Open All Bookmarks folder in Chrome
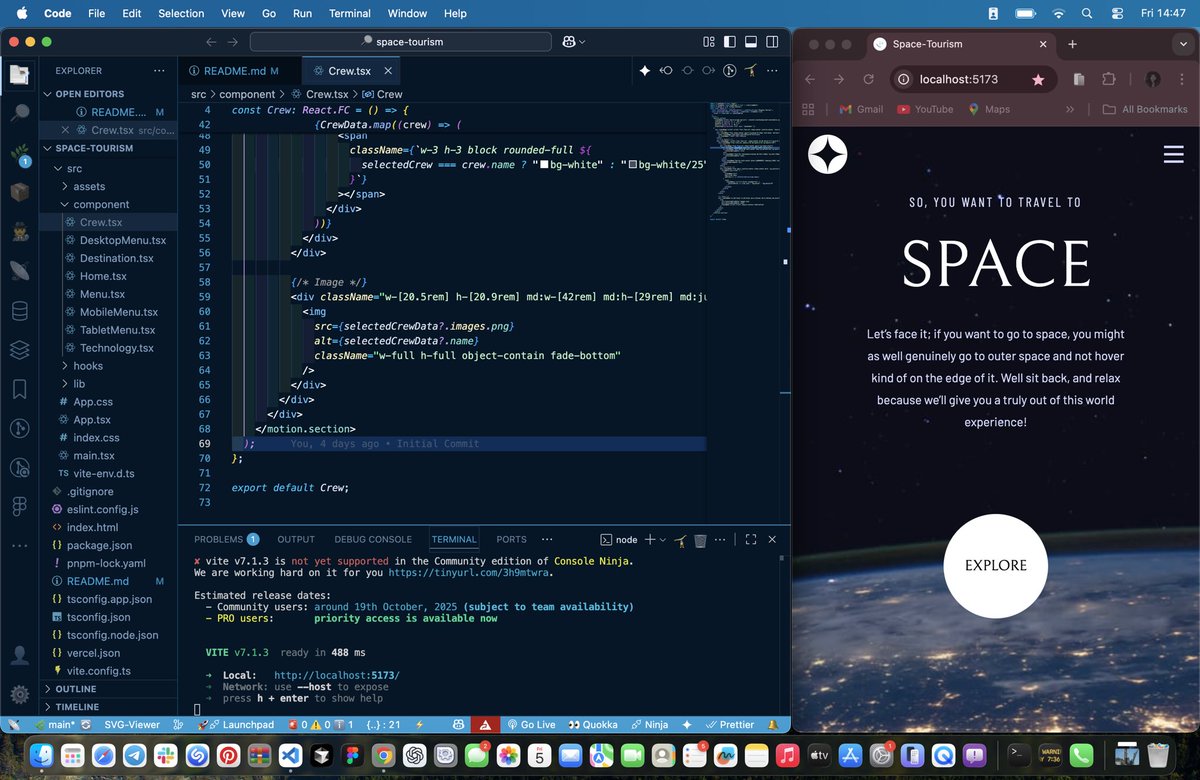This screenshot has width=1200, height=780. pos(1145,109)
